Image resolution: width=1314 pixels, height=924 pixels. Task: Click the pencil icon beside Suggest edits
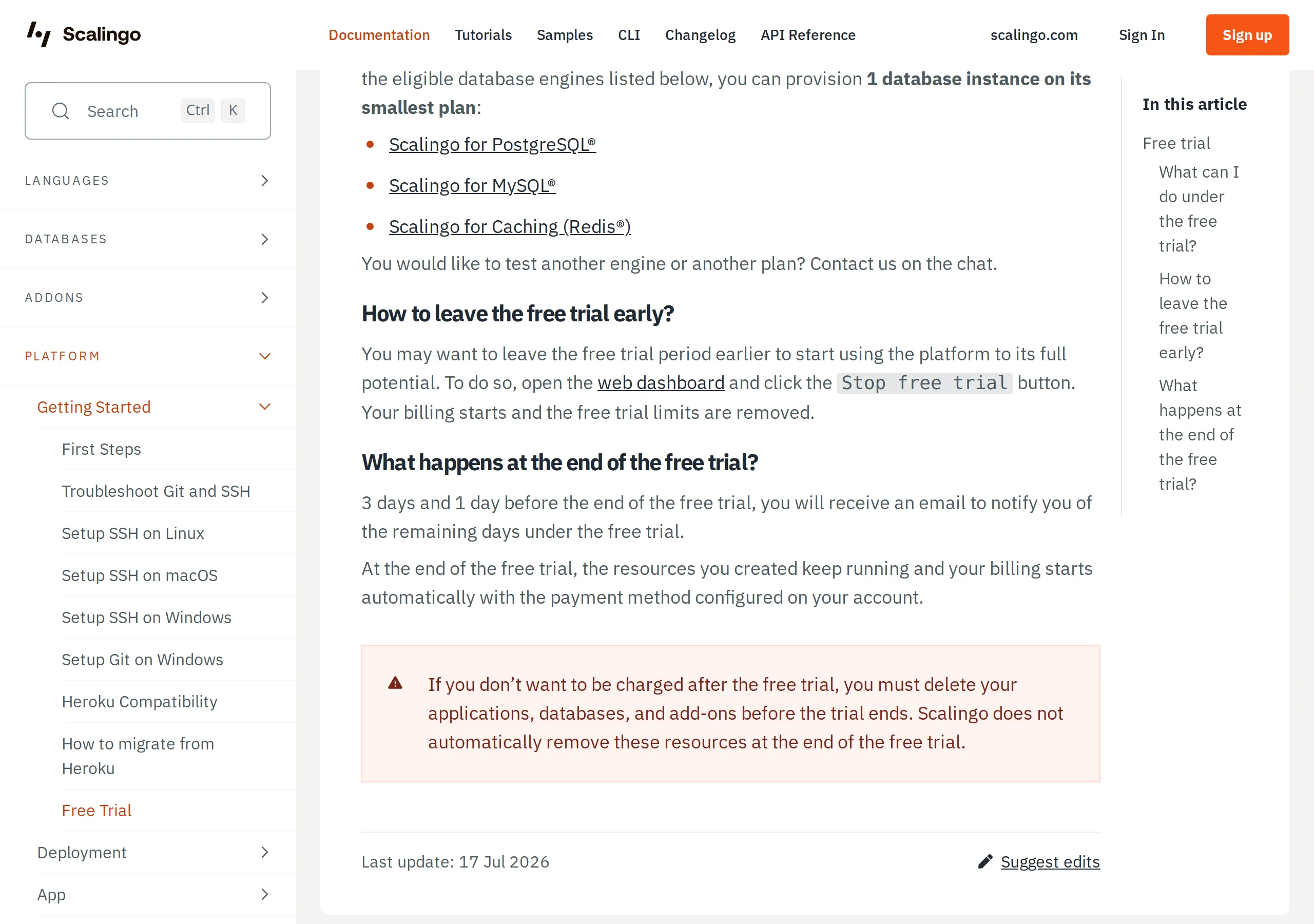pos(985,861)
